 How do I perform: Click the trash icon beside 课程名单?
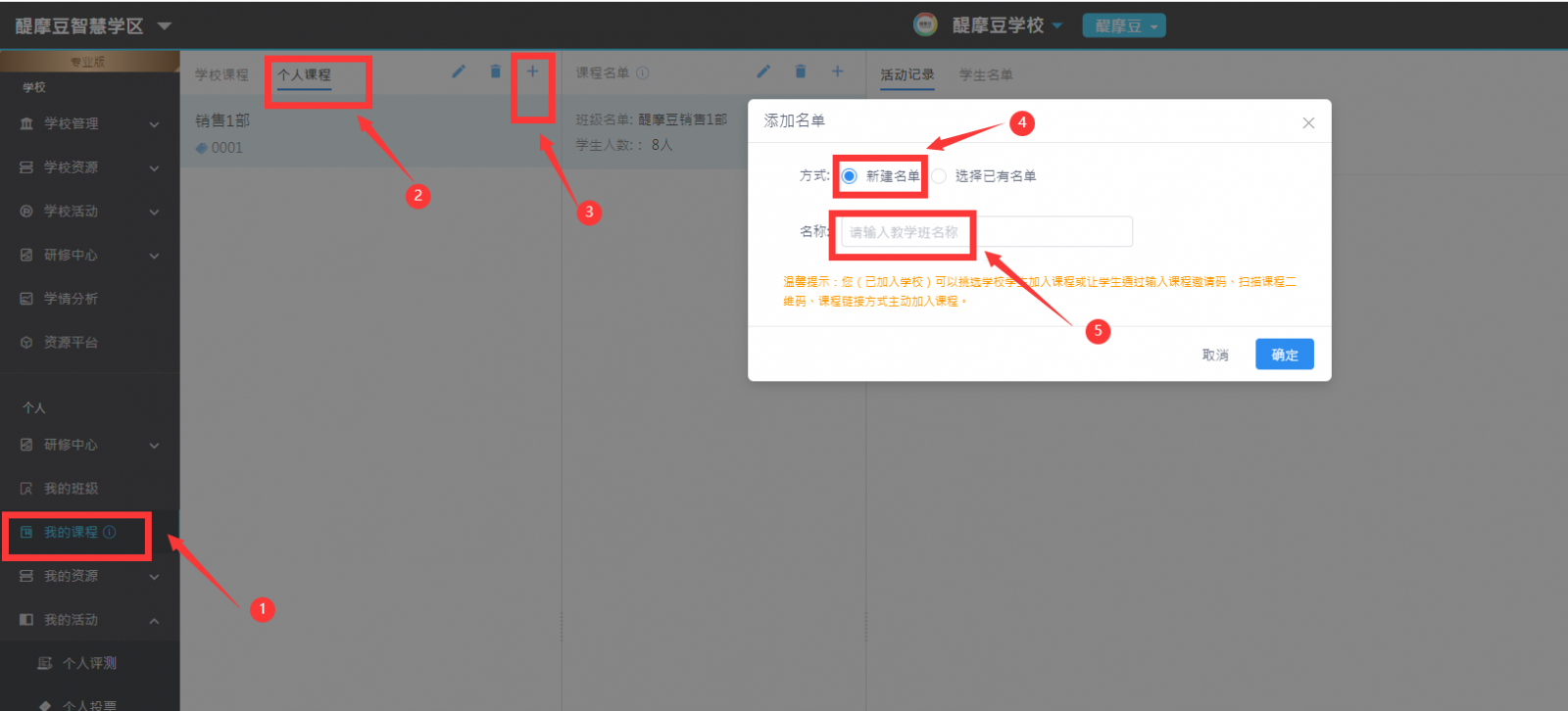point(801,71)
